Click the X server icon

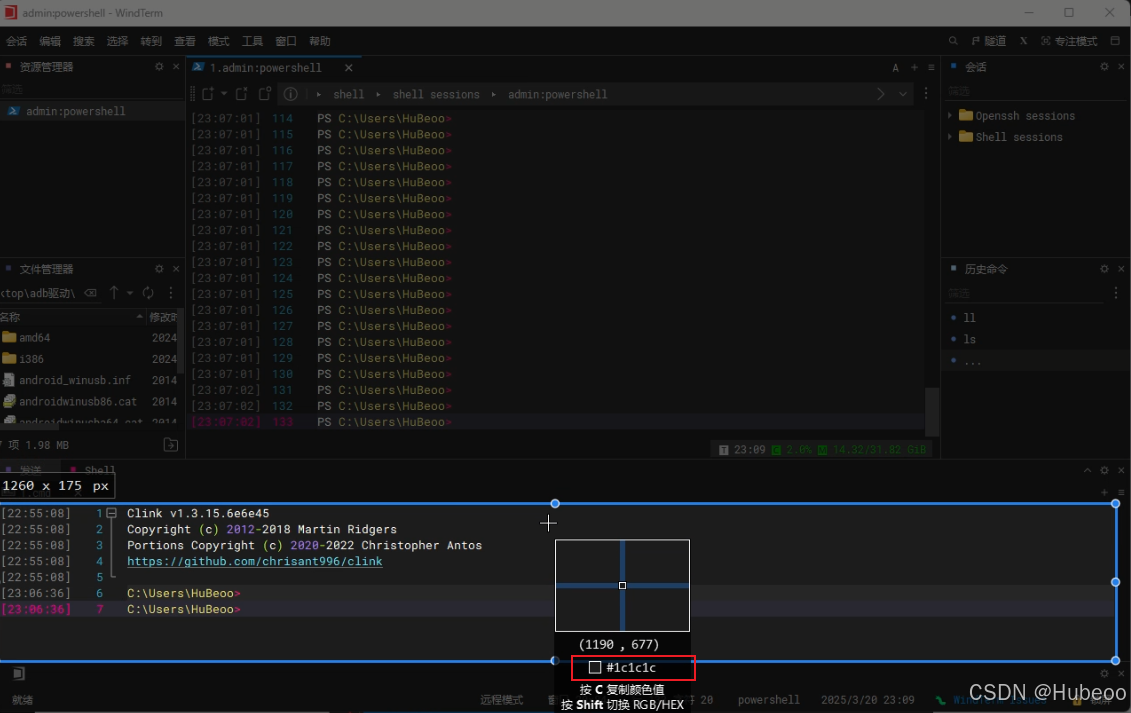tap(1024, 41)
